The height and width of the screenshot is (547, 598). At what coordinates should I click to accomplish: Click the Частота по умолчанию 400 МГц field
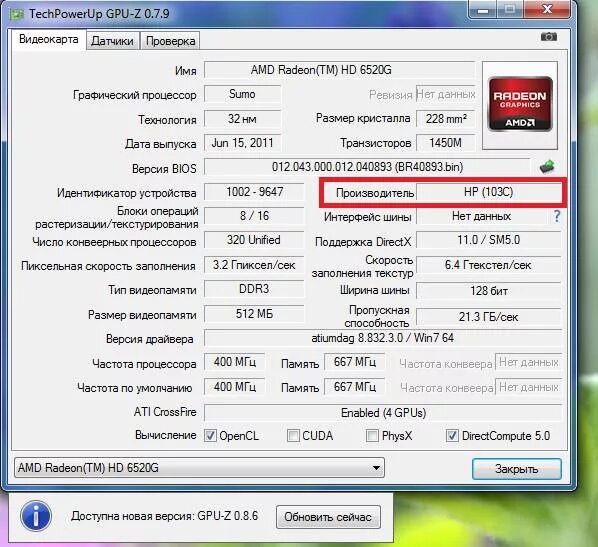[235, 387]
